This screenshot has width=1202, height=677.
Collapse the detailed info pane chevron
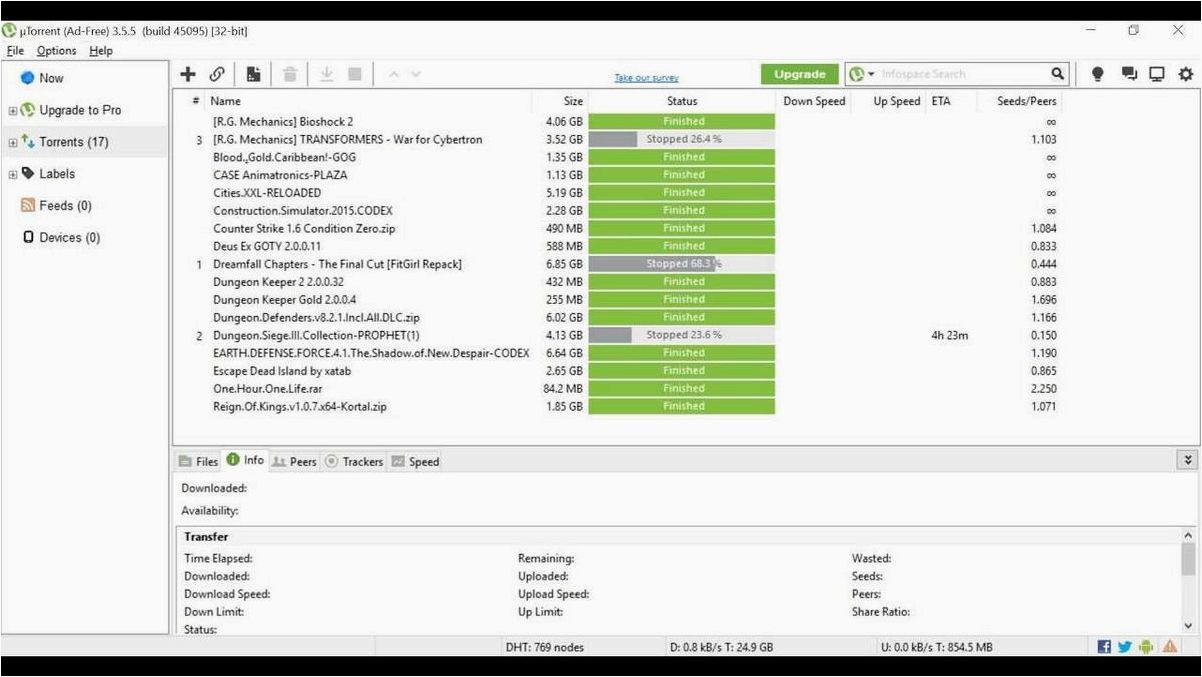(1188, 460)
